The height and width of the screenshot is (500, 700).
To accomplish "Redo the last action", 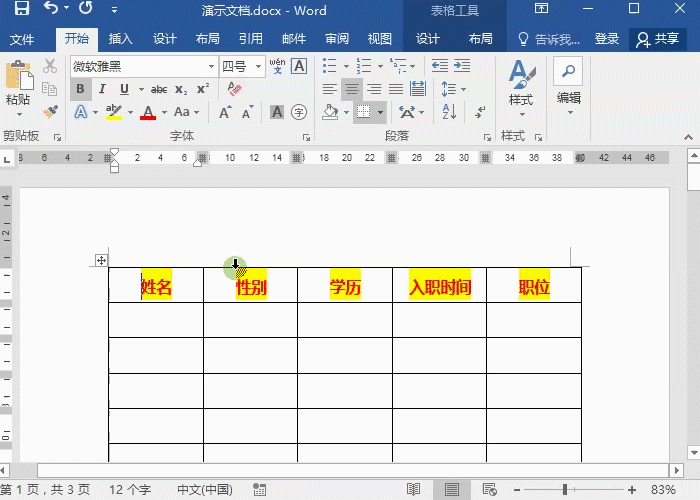I will pos(85,8).
